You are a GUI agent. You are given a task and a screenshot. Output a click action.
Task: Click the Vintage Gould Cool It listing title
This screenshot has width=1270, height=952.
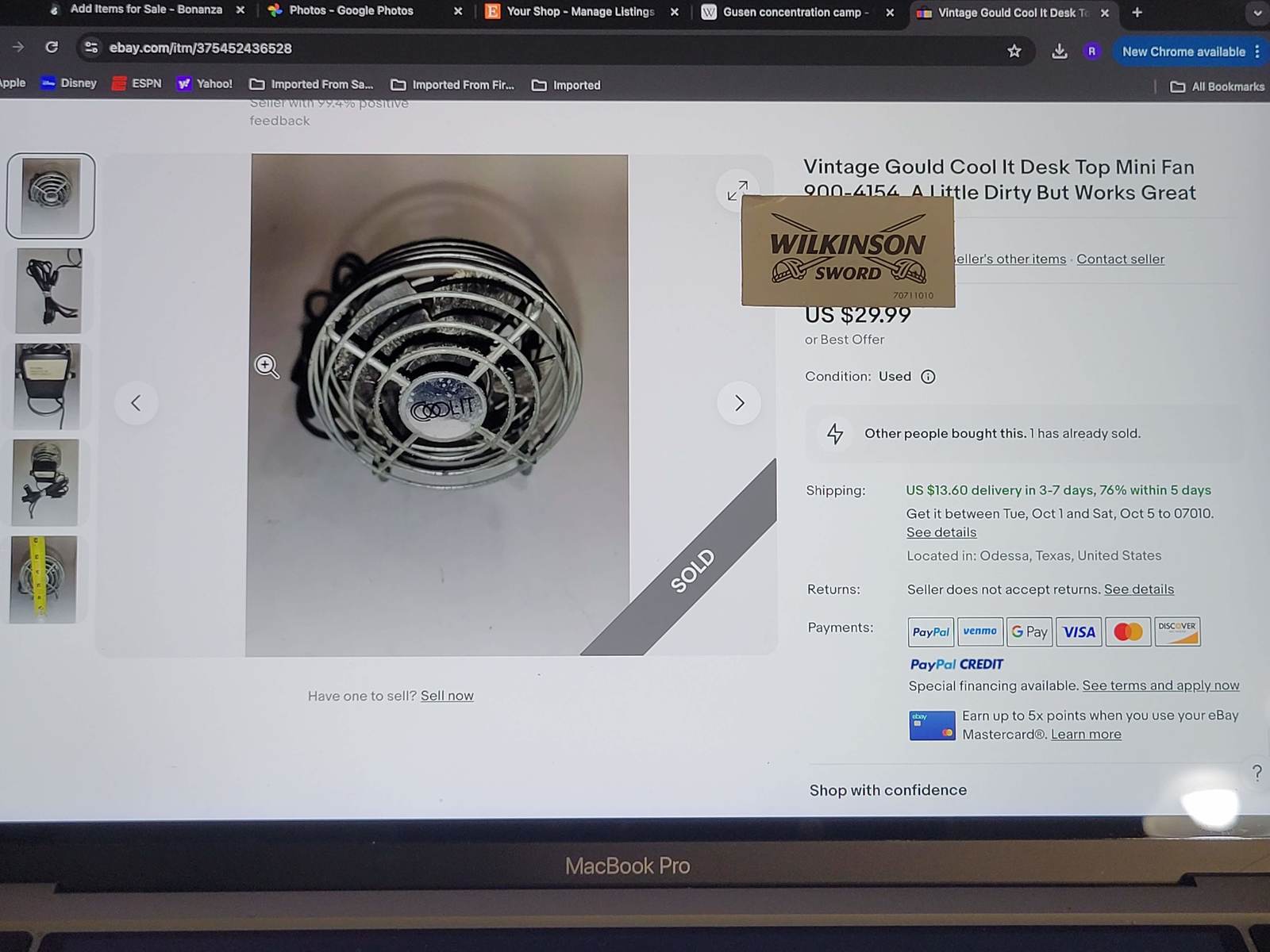click(999, 180)
